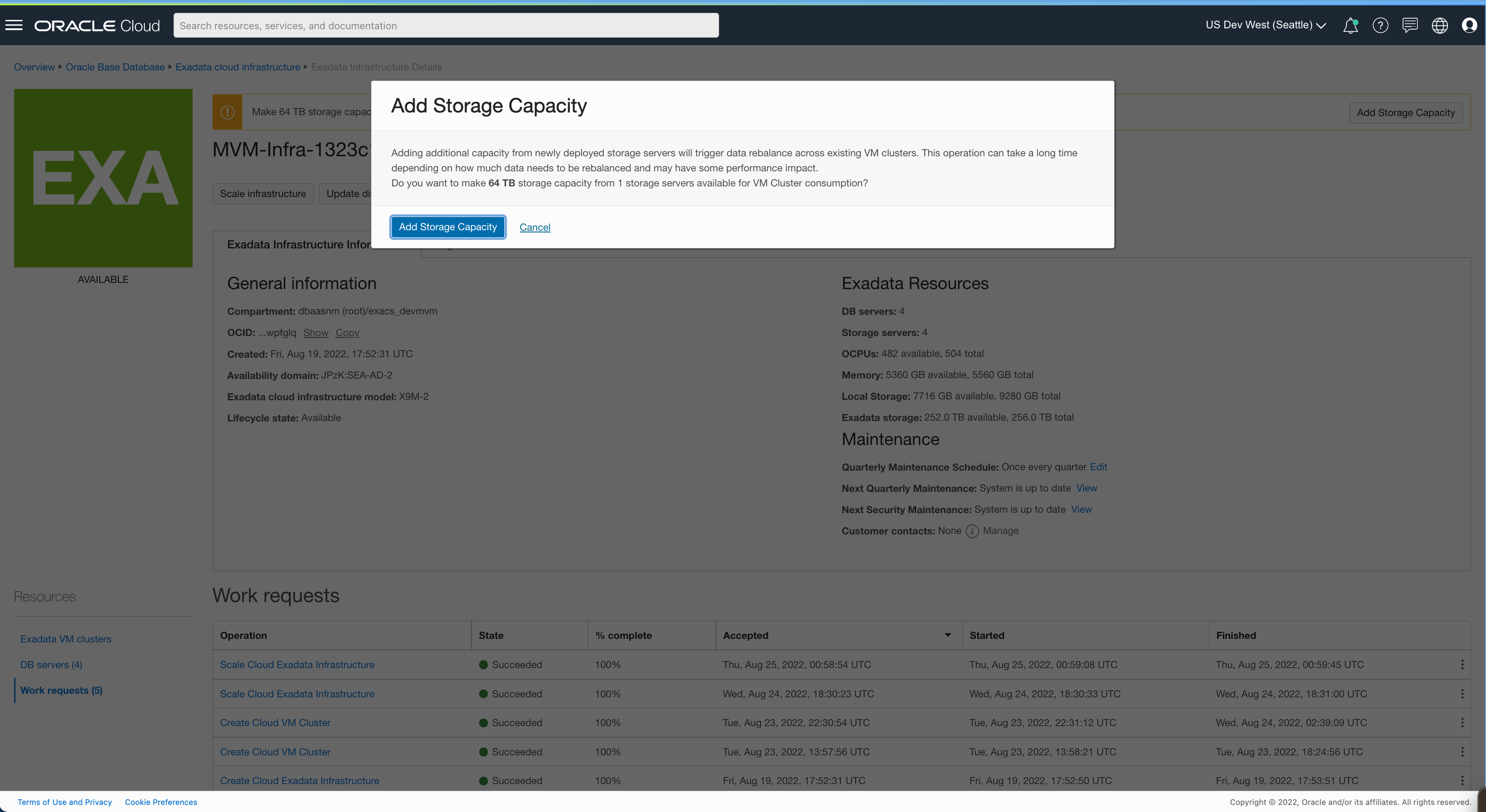Open the hamburger navigation menu
1486x812 pixels.
14,25
